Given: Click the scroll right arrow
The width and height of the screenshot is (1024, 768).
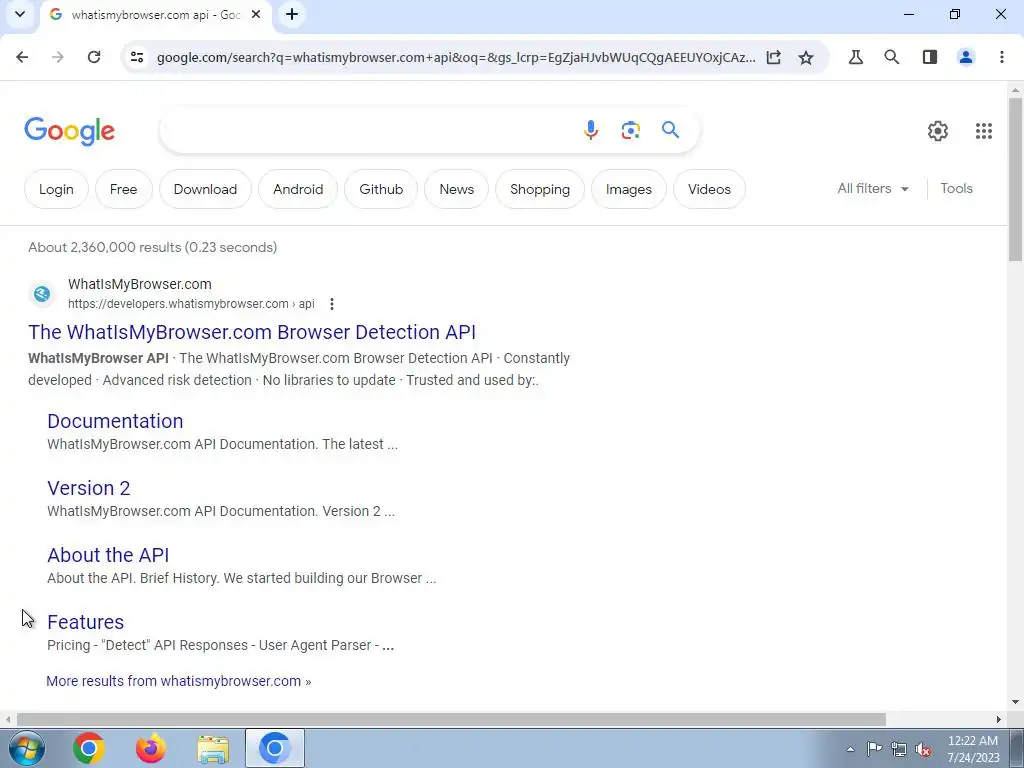Looking at the screenshot, I should point(999,719).
